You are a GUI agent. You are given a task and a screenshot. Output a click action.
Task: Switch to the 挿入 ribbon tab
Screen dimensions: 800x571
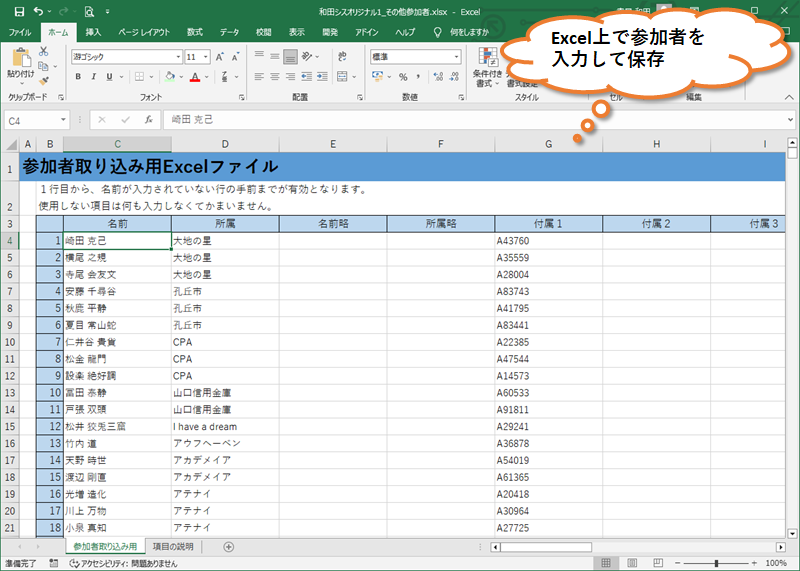tap(93, 32)
